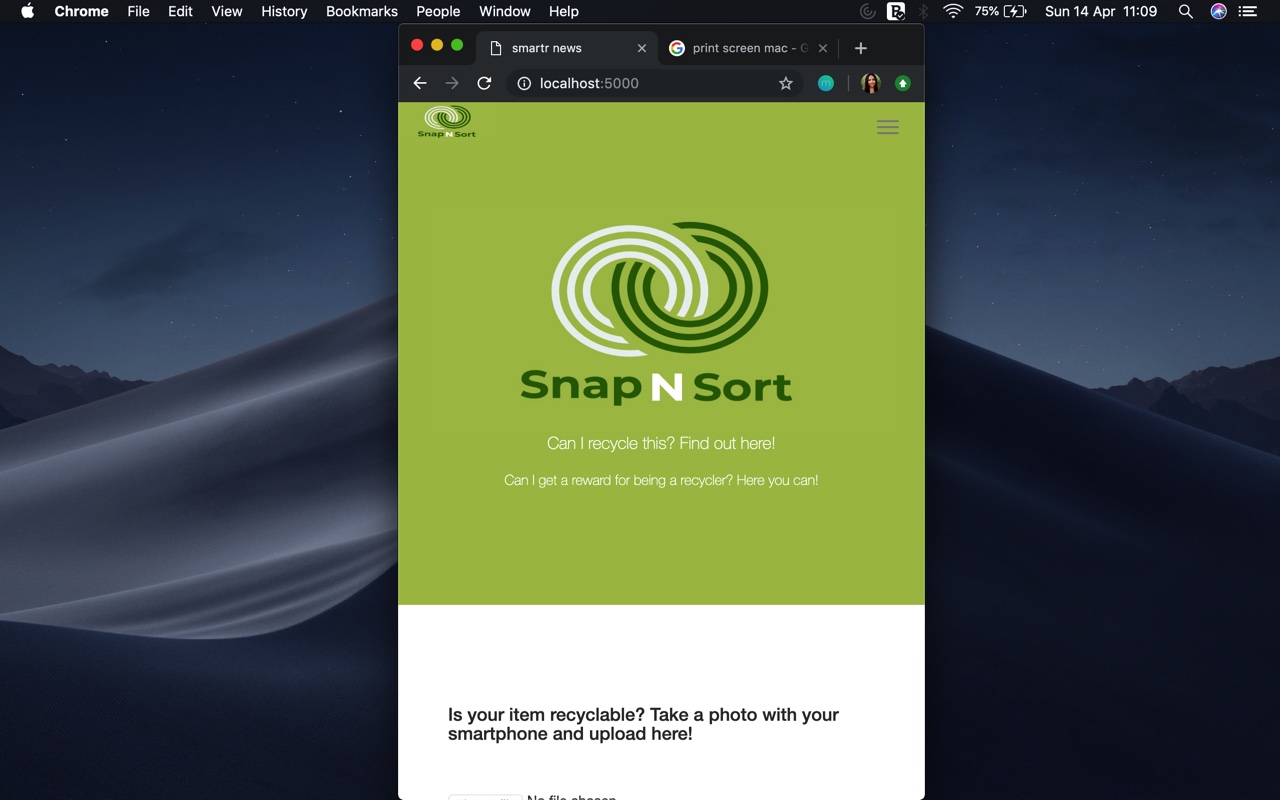This screenshot has width=1280, height=800.
Task: Close the smartr news tab
Action: (x=642, y=48)
